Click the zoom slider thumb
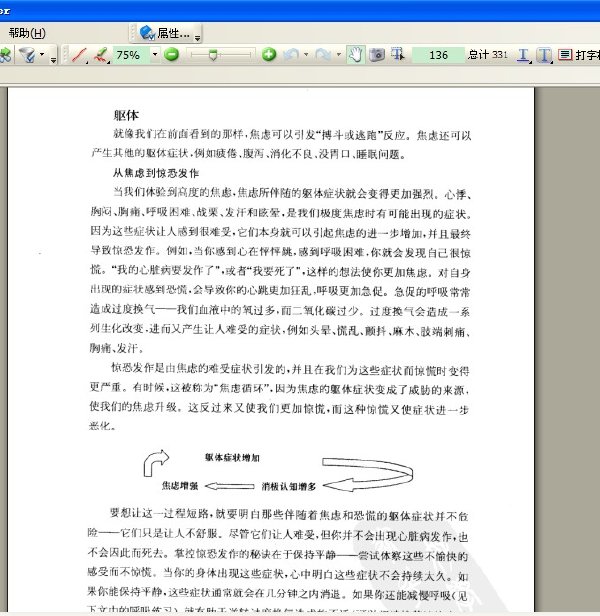 point(213,55)
